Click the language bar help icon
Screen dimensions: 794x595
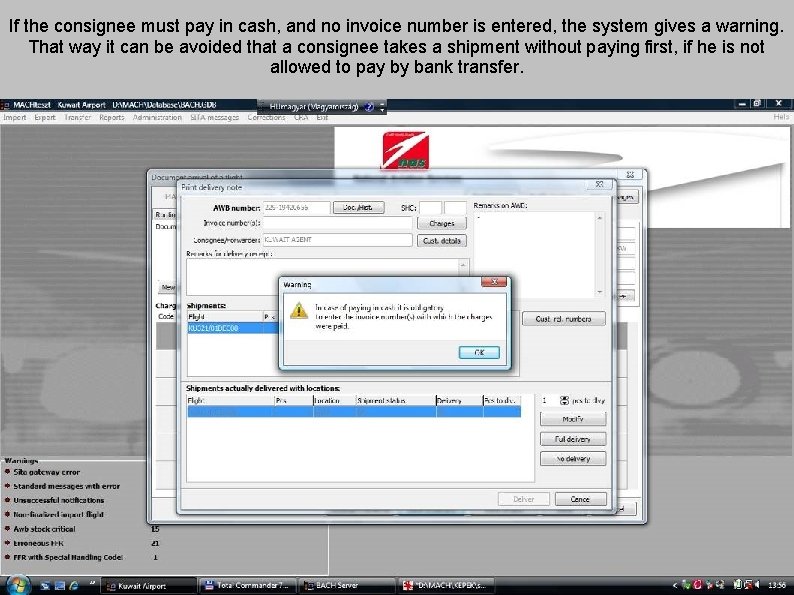click(369, 107)
